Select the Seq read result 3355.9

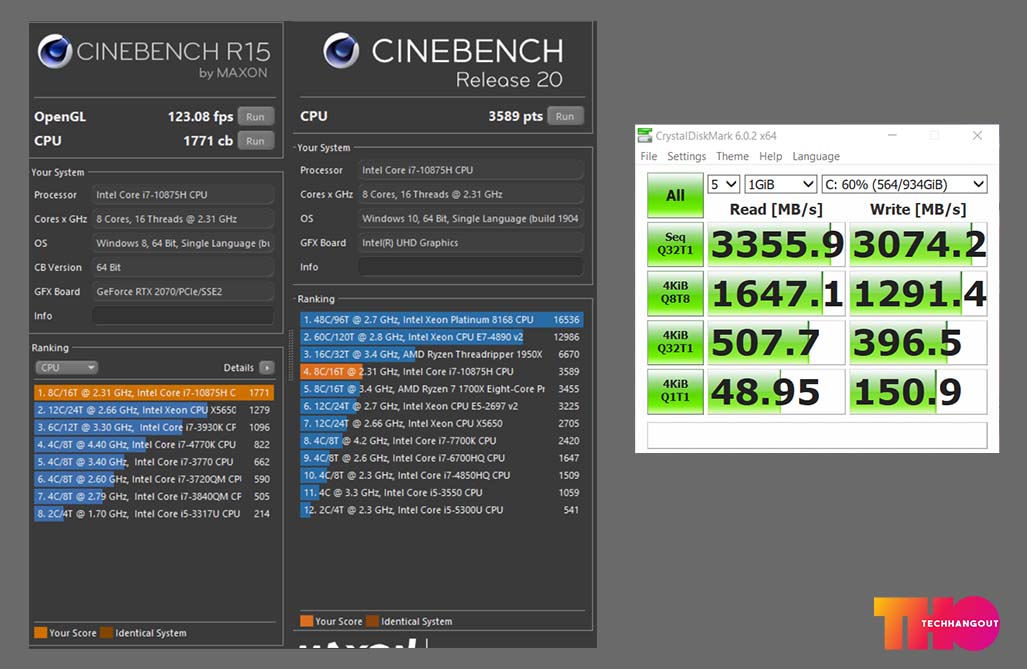pyautogui.click(x=776, y=244)
